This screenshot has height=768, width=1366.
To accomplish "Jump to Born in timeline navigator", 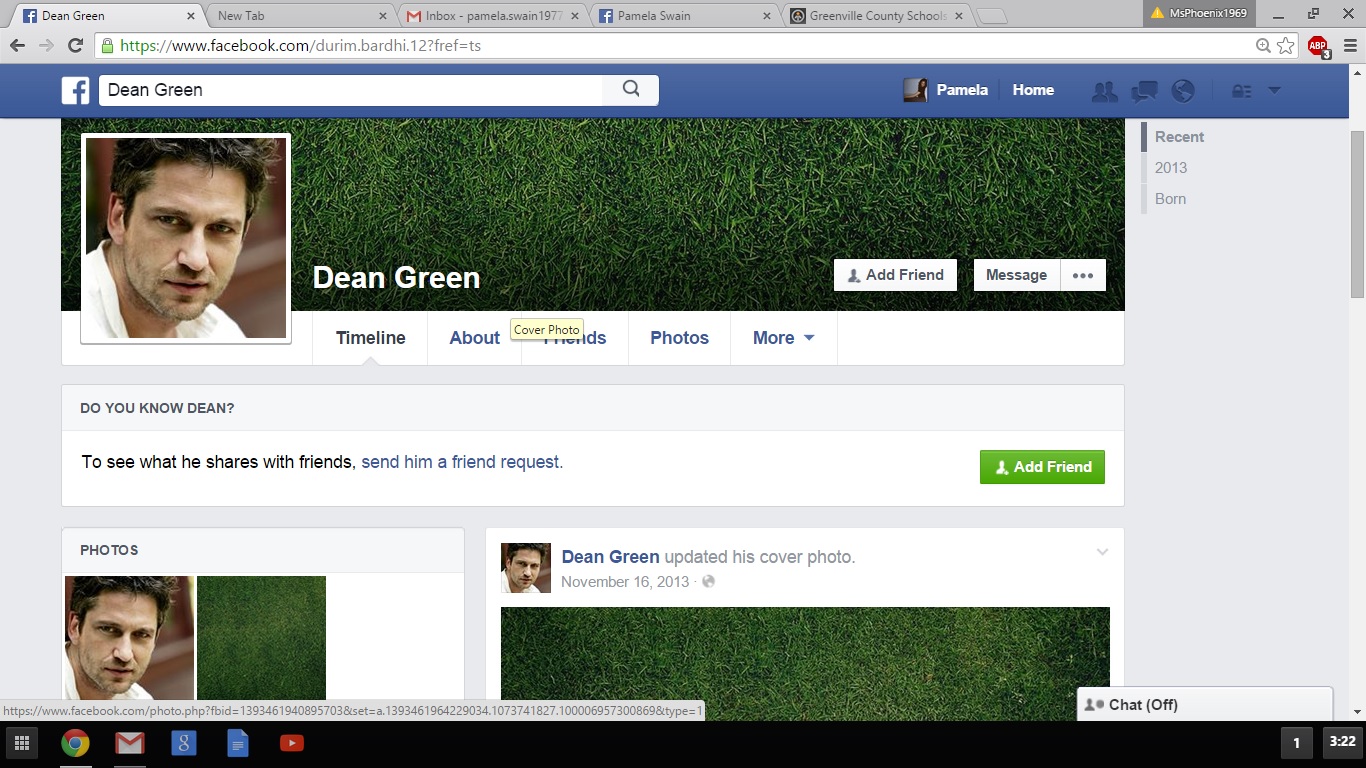I will 1170,199.
